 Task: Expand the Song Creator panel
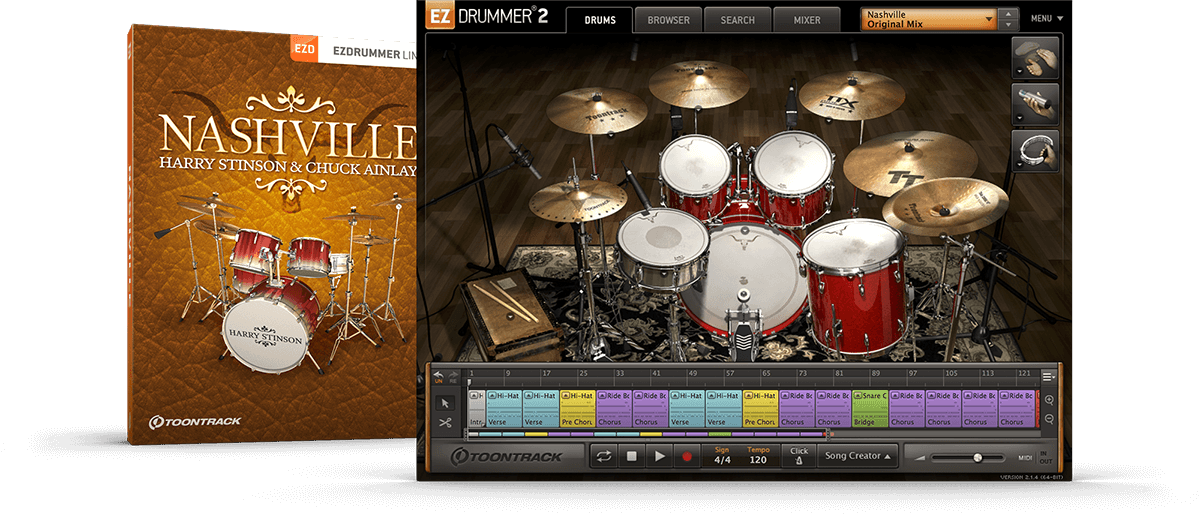pos(857,456)
